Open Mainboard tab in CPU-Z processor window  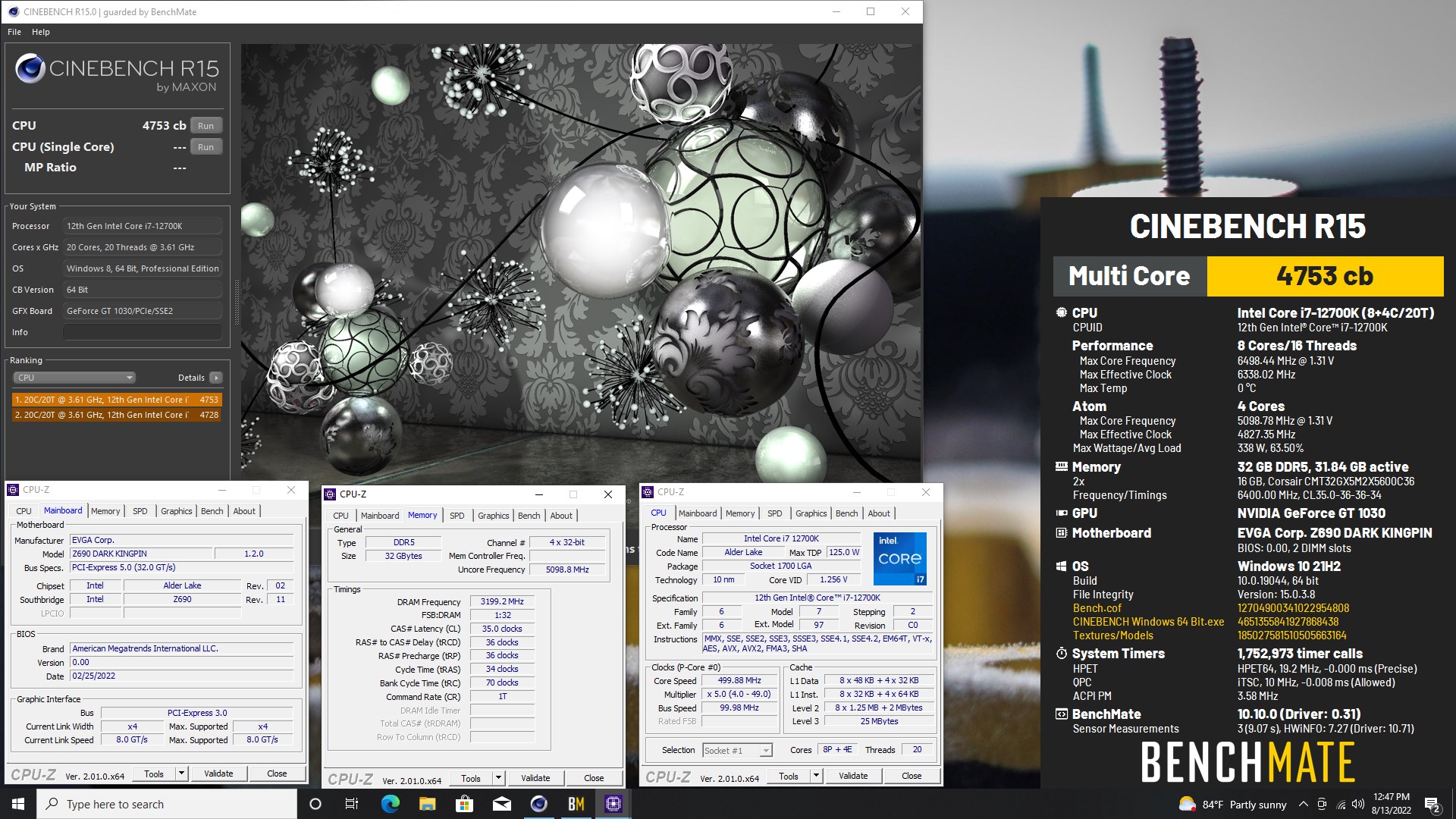point(698,513)
